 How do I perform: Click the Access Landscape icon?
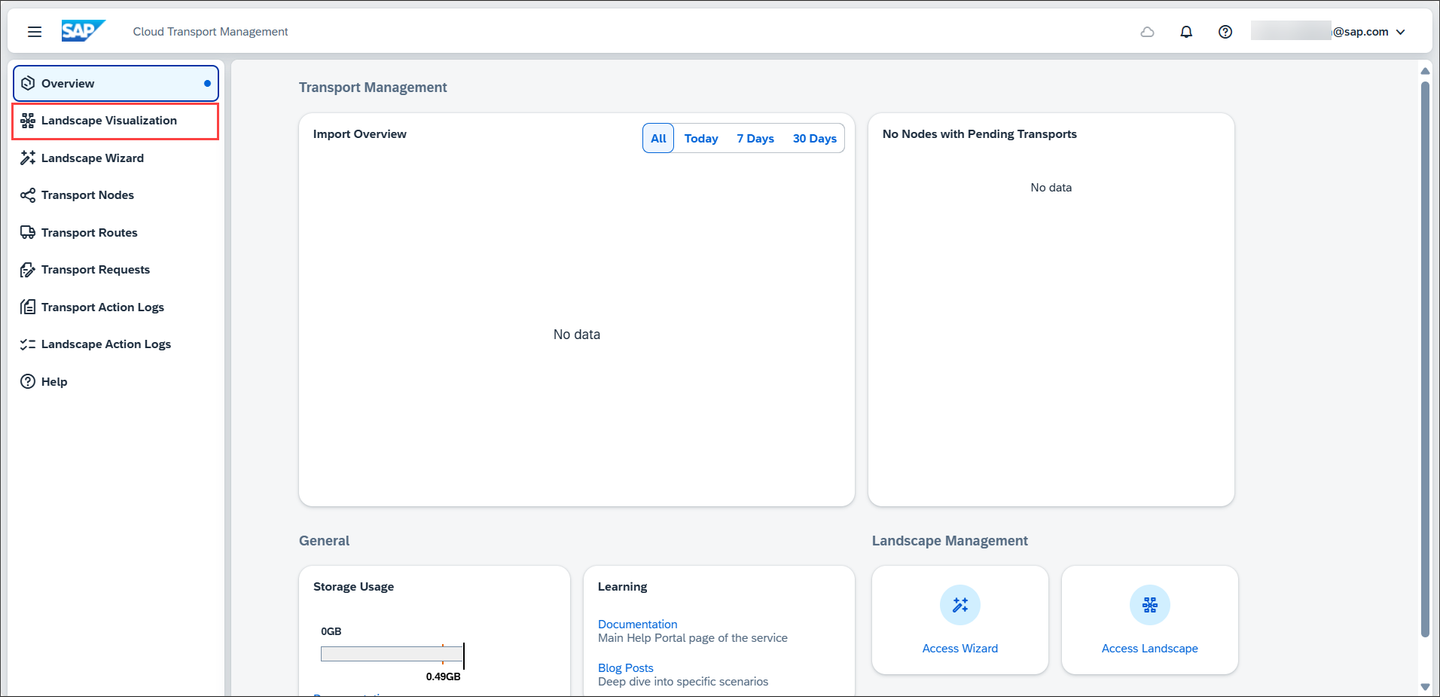1150,605
